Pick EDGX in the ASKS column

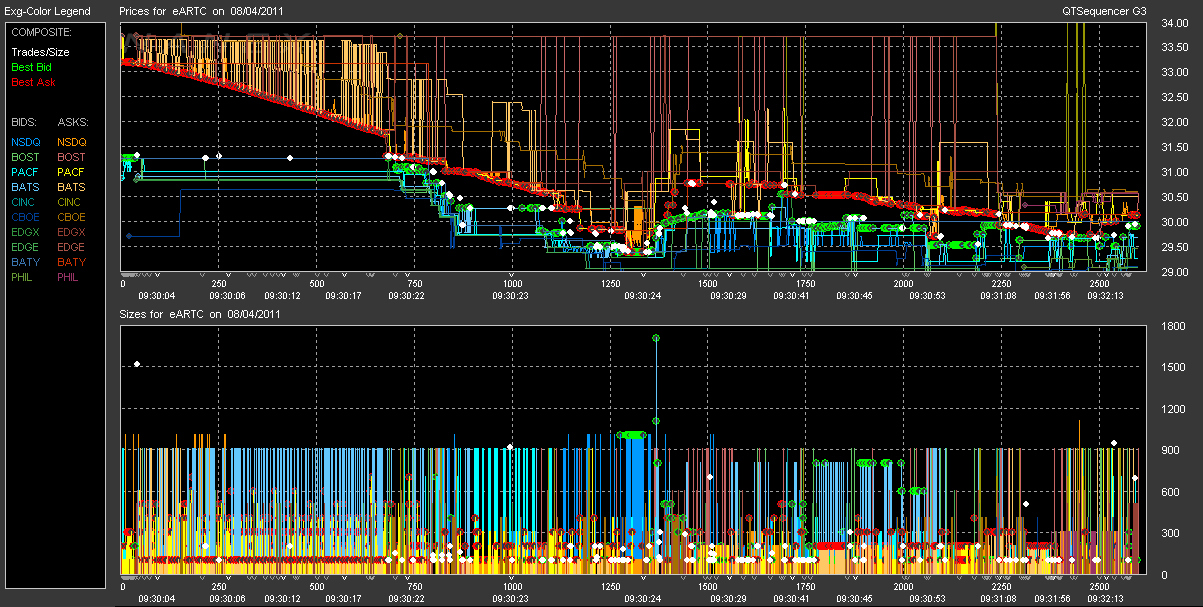tap(72, 232)
